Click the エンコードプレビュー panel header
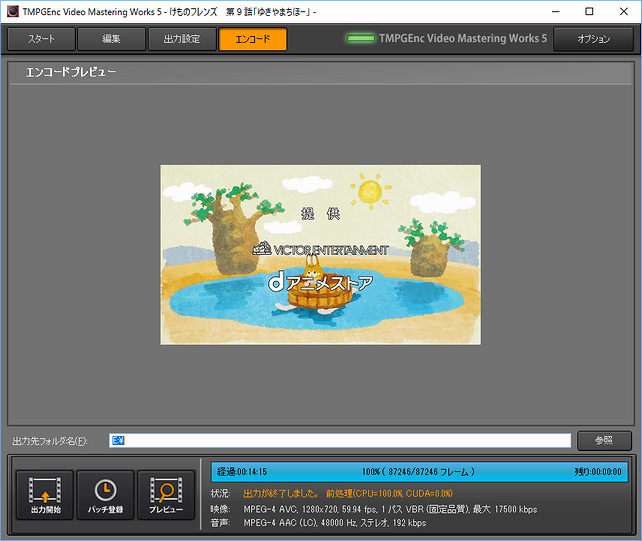 coord(321,72)
